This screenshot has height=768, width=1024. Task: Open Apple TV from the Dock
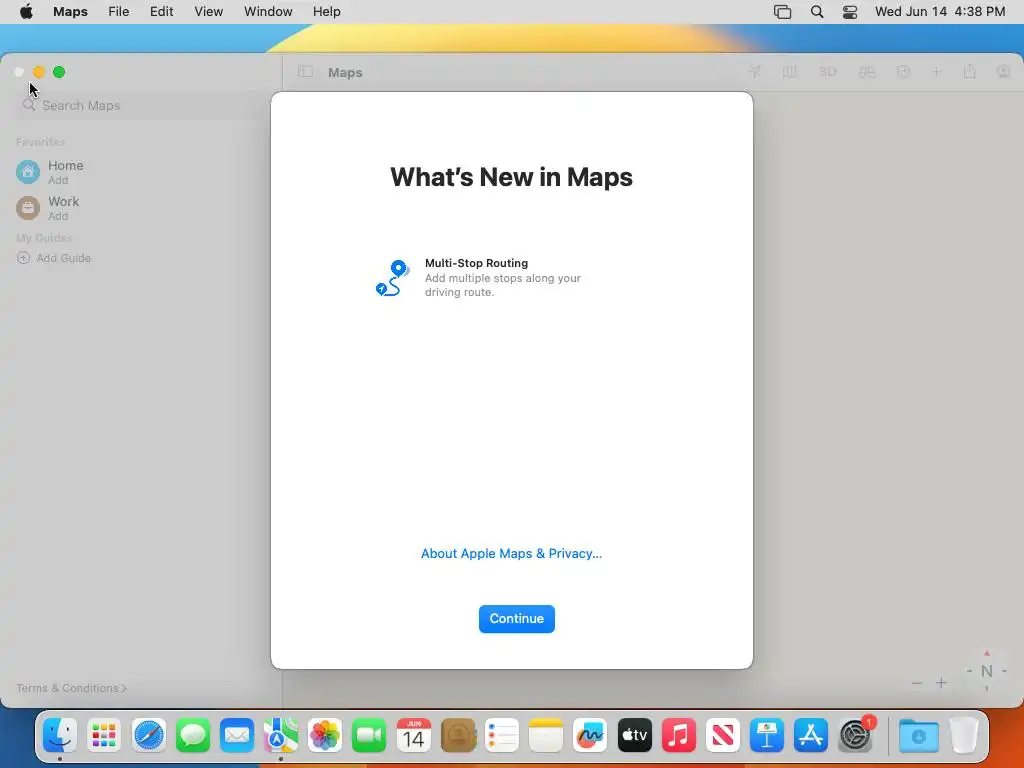click(634, 736)
